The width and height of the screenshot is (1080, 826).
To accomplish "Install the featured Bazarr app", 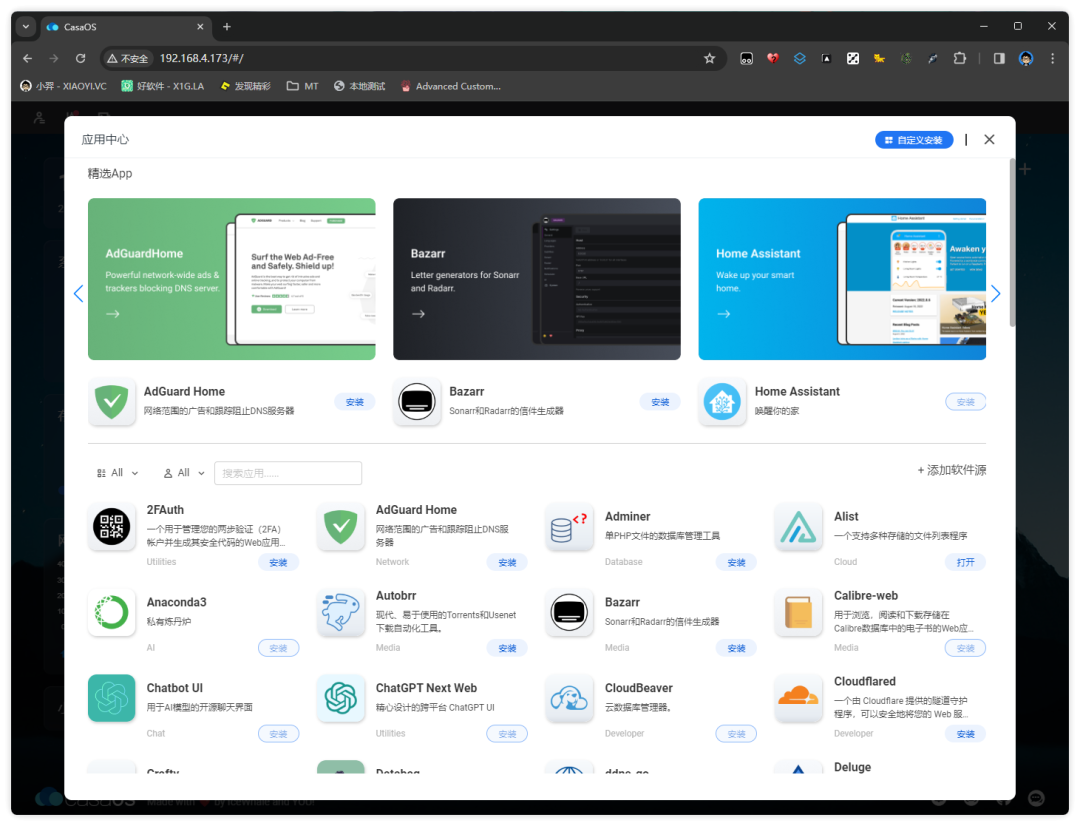I will [660, 402].
